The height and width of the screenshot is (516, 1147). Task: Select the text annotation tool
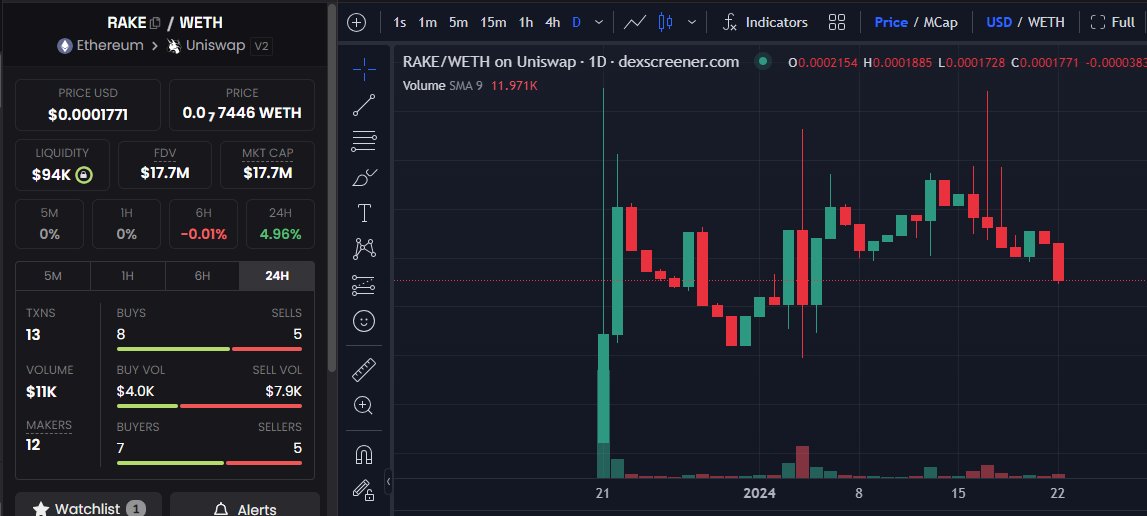pos(364,213)
